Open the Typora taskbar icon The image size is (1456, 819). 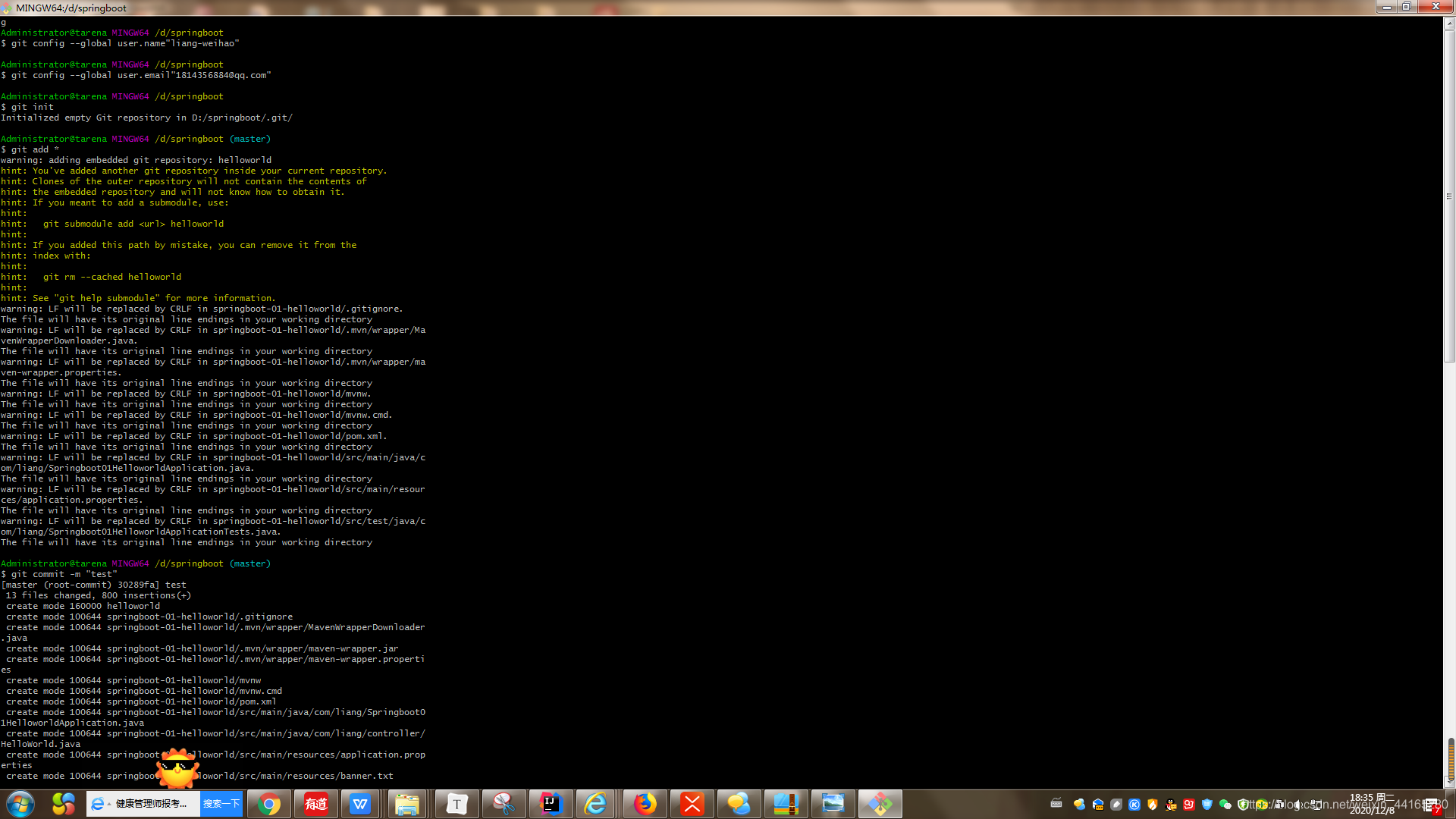pos(457,804)
